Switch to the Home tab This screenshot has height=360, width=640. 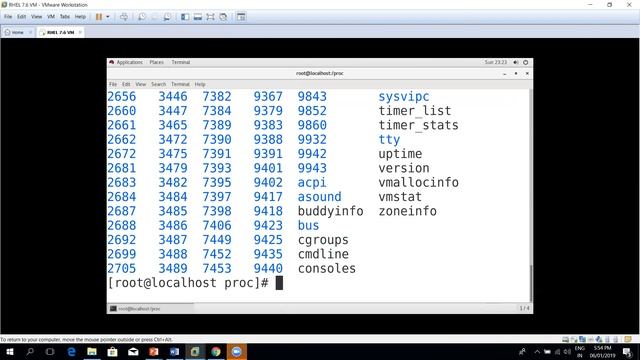18,32
